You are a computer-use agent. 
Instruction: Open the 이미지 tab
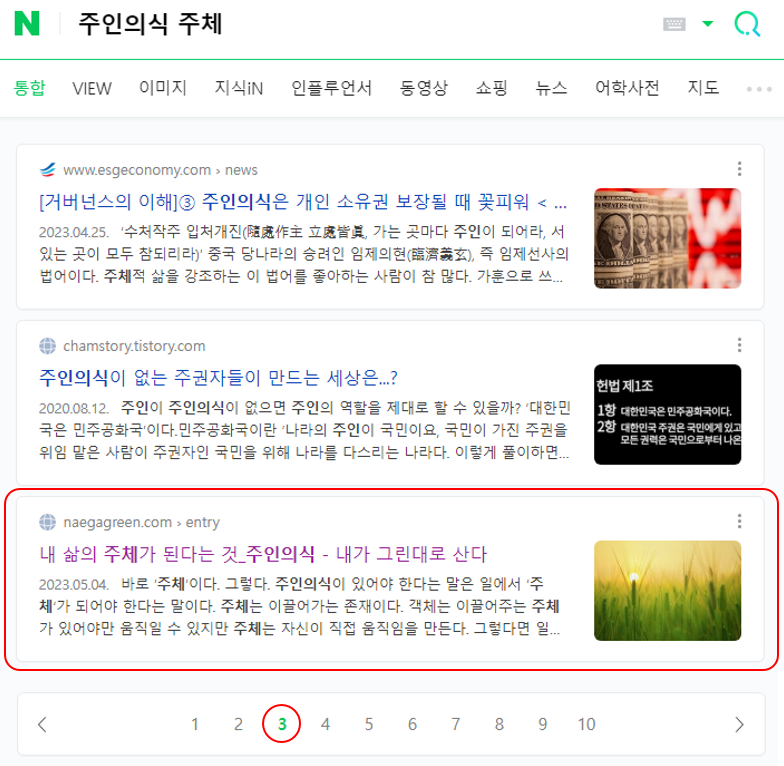pyautogui.click(x=163, y=88)
